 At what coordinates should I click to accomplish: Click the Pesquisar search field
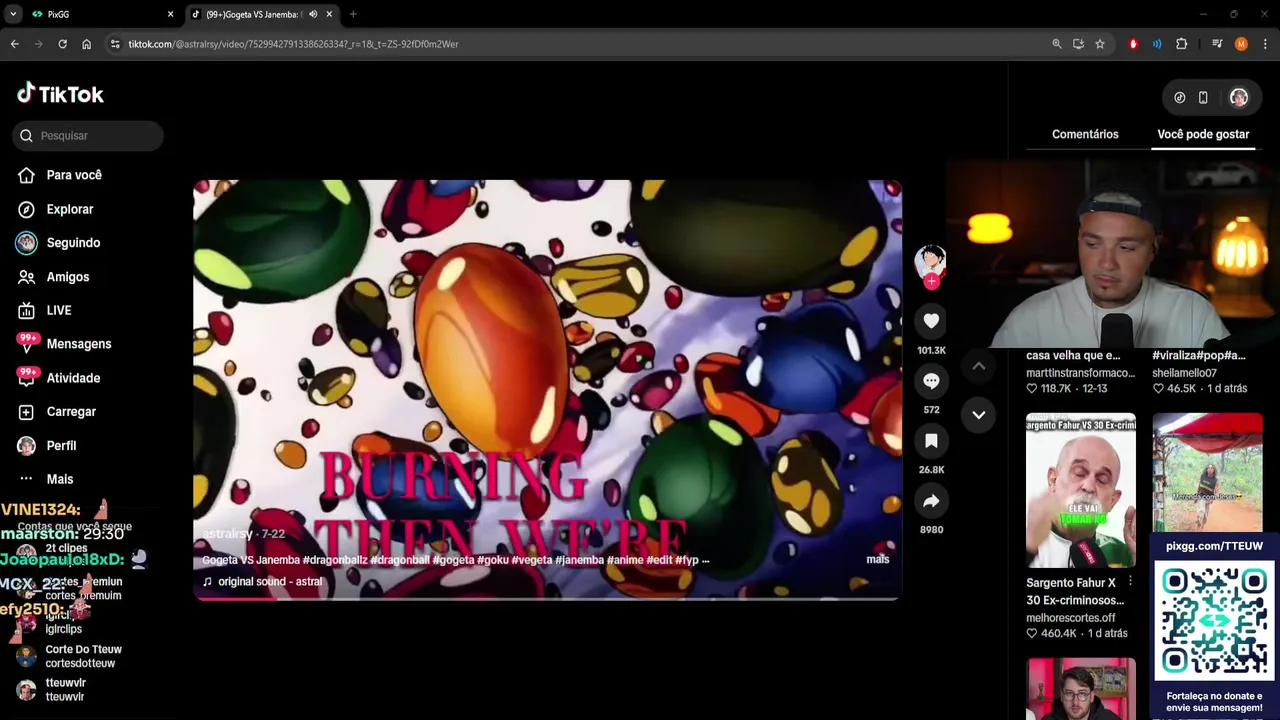88,136
